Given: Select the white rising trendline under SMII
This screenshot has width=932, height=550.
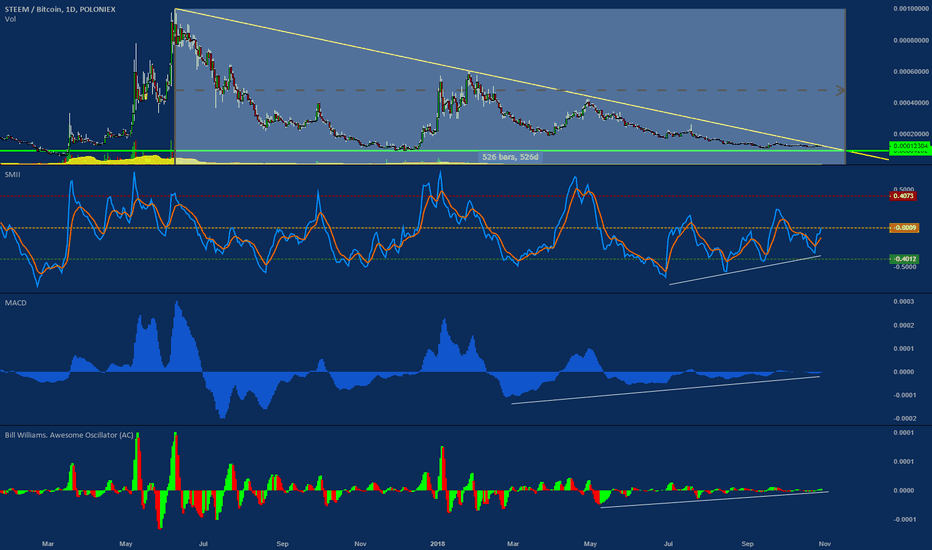Looking at the screenshot, I should pos(745,271).
